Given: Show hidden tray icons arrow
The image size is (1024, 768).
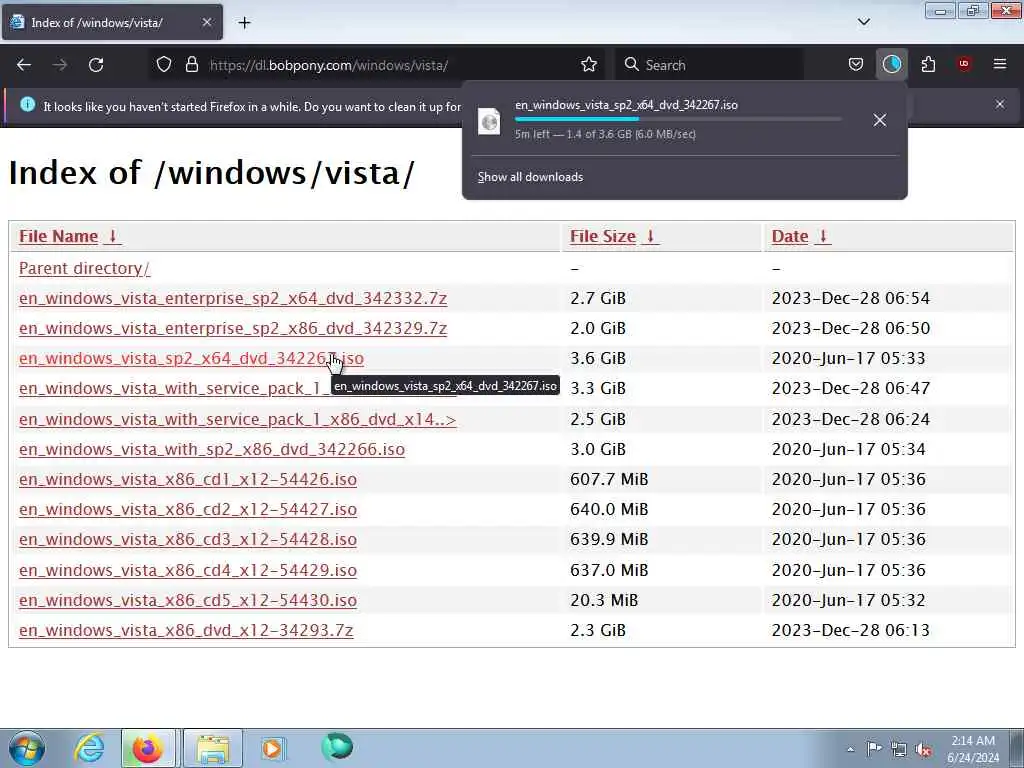Looking at the screenshot, I should (850, 750).
